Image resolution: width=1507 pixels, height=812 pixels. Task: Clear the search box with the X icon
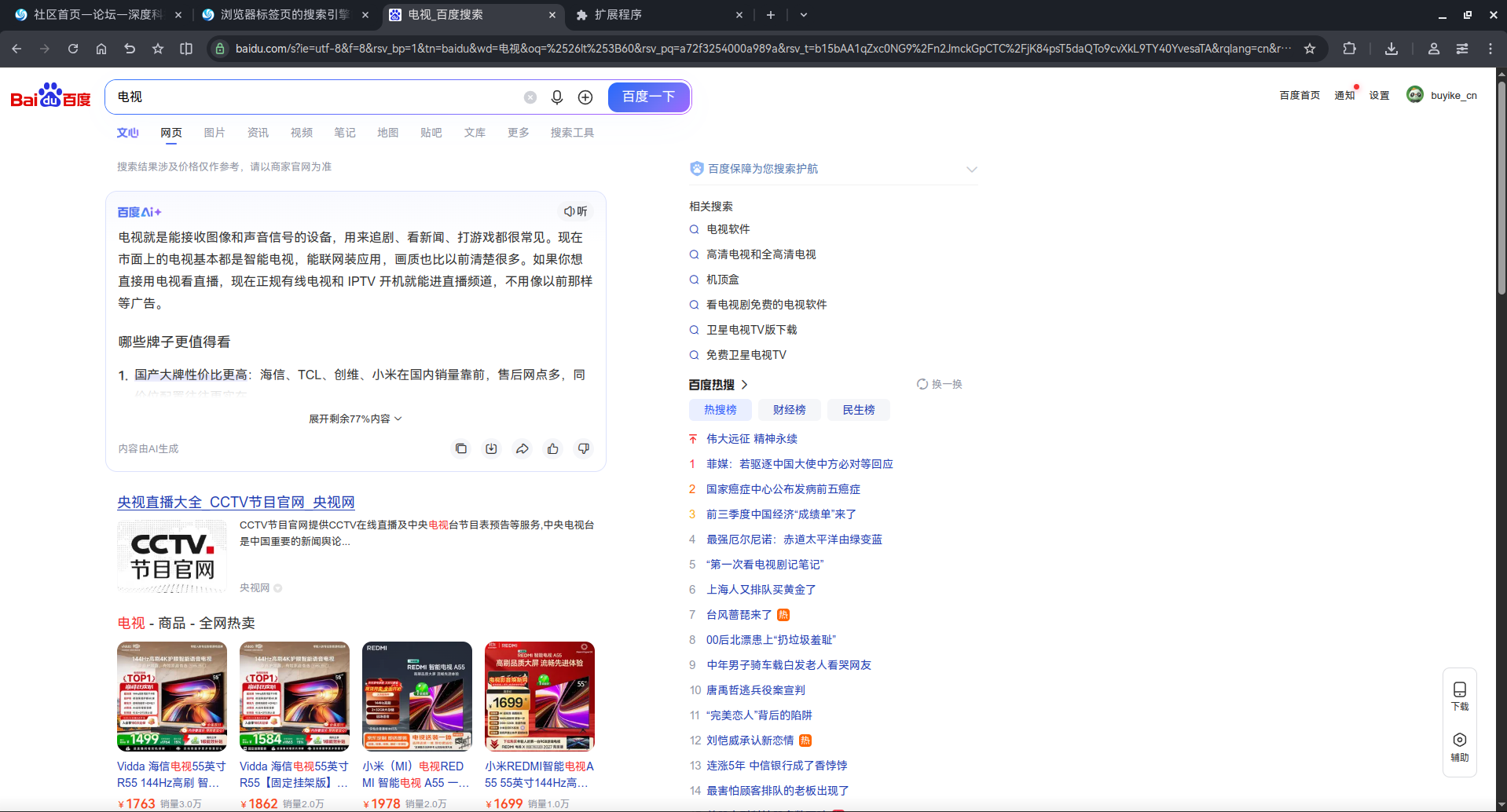pos(530,97)
